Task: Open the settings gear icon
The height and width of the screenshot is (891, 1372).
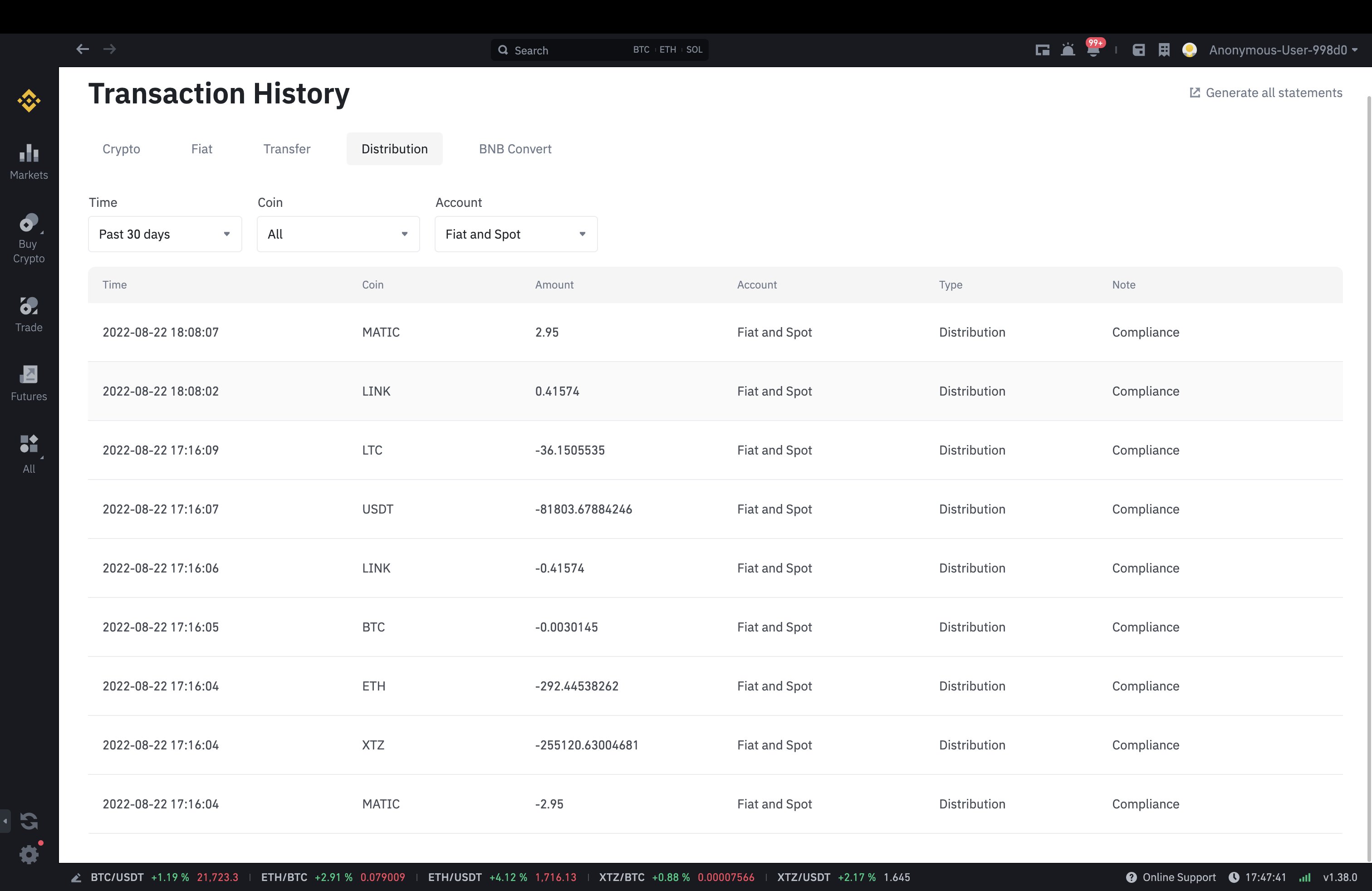Action: [29, 854]
